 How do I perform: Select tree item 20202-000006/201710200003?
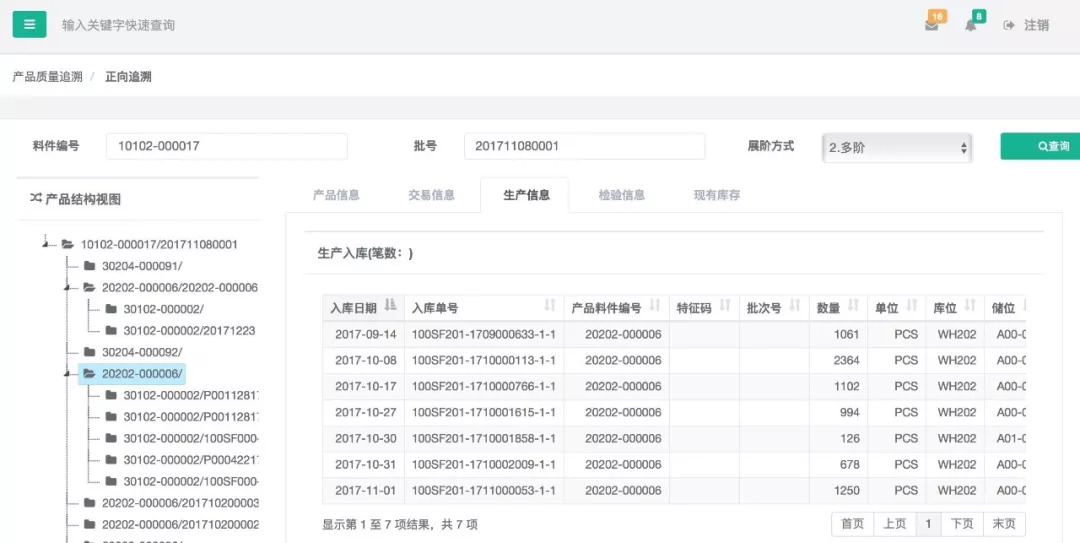[x=180, y=503]
